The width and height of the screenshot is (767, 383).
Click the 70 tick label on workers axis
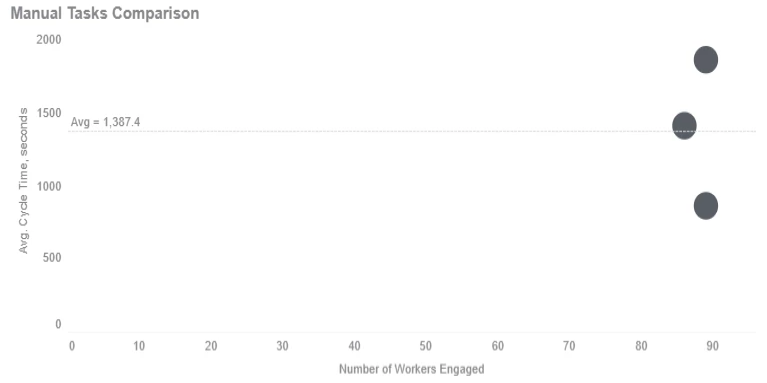[x=569, y=346]
